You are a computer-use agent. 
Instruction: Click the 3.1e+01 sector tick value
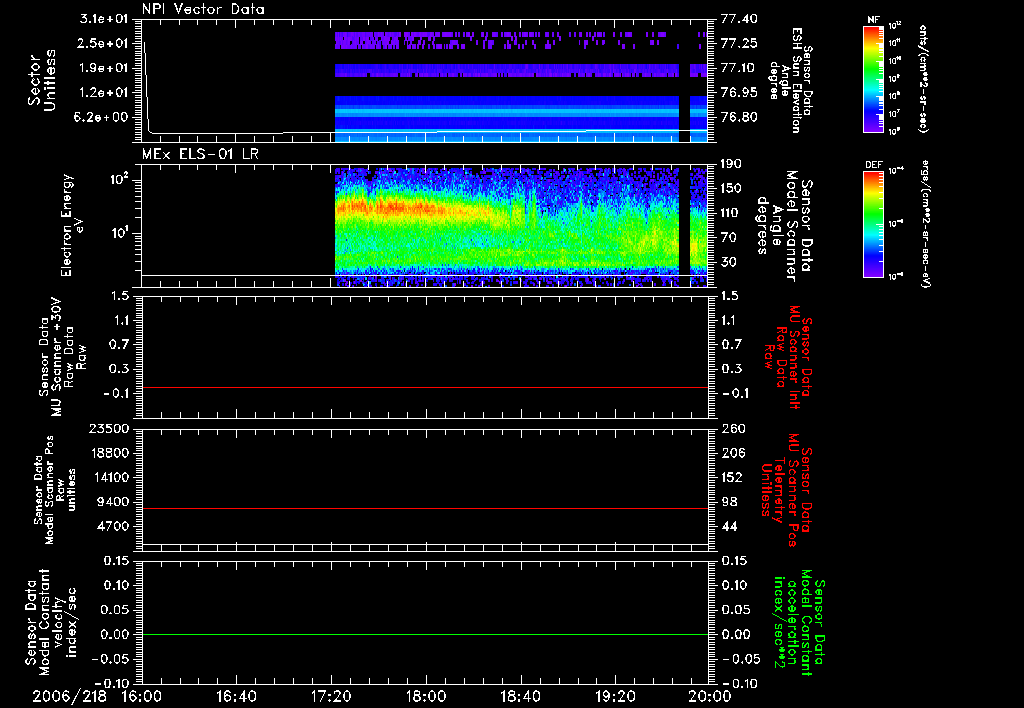coord(104,19)
